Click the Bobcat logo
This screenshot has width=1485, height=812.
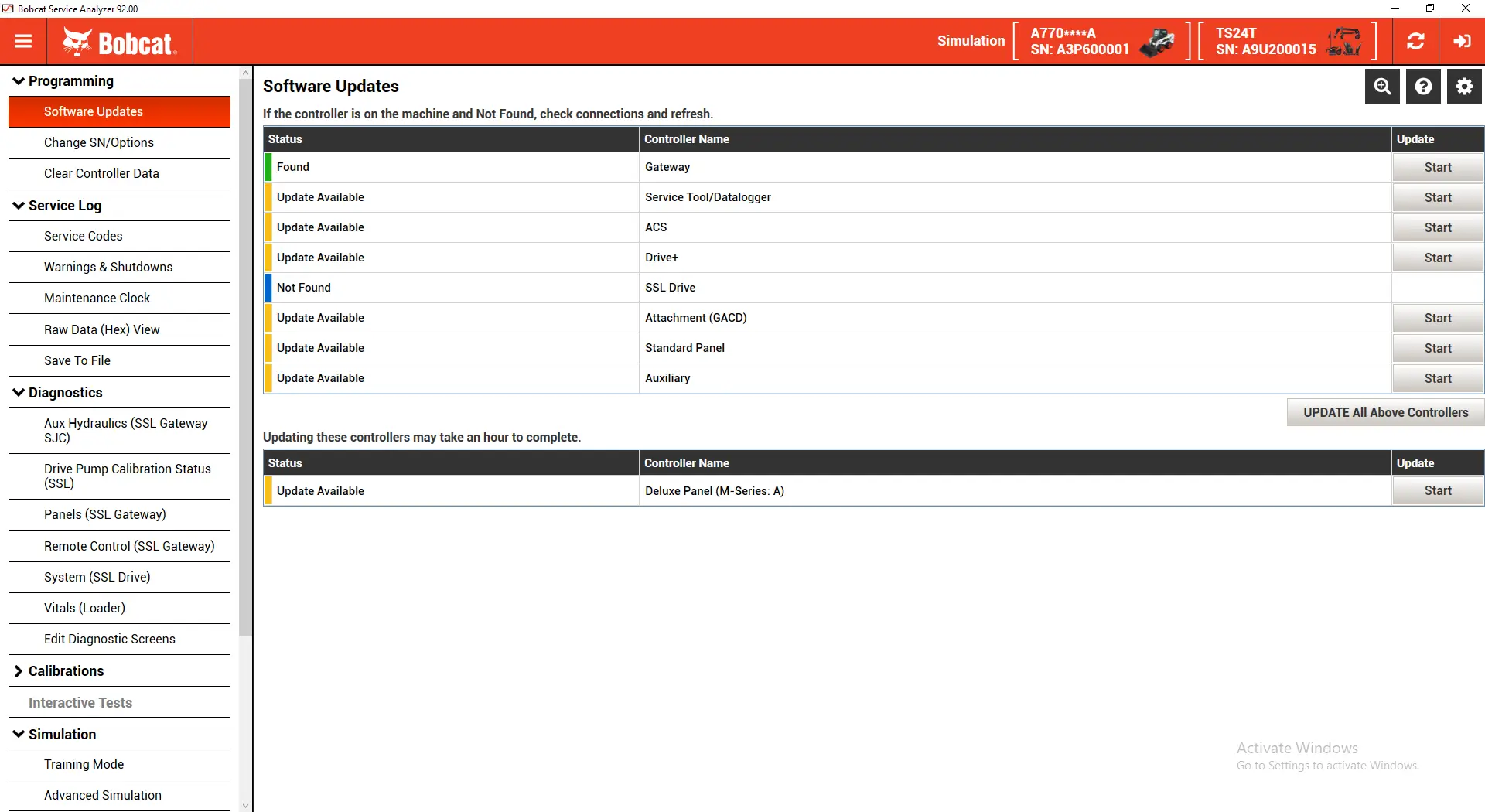120,43
